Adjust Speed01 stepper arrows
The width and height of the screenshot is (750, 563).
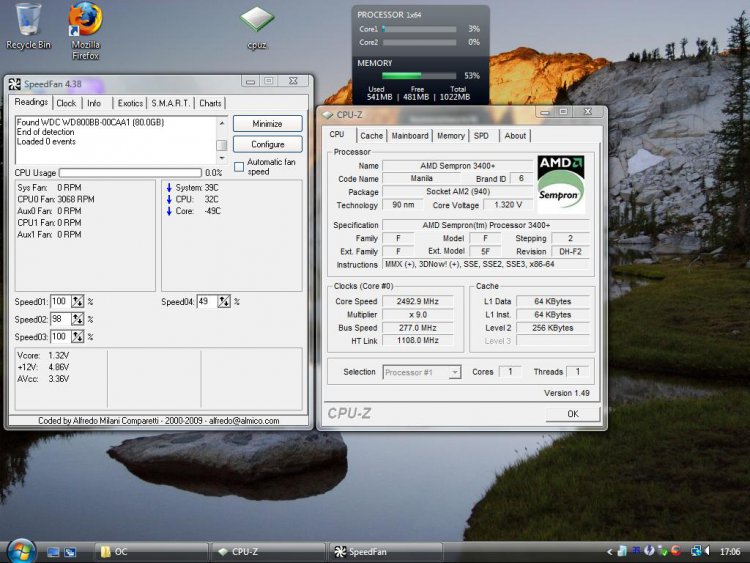(77, 301)
